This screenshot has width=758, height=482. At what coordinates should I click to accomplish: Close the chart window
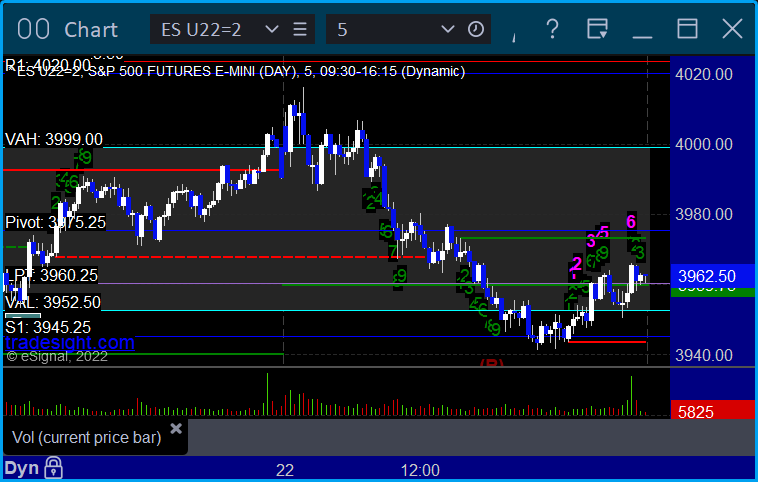point(732,29)
